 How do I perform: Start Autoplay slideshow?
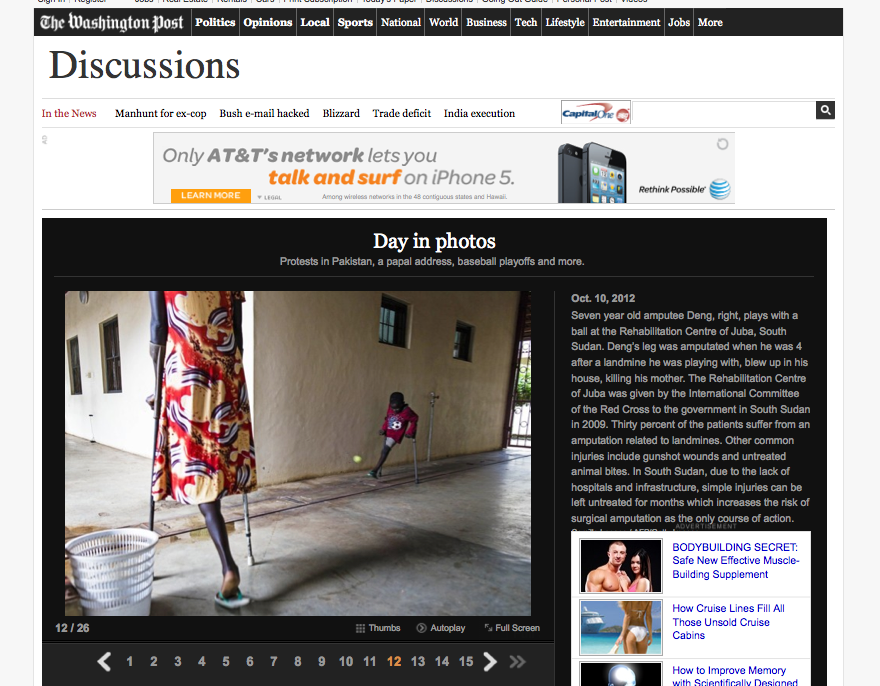(x=441, y=628)
